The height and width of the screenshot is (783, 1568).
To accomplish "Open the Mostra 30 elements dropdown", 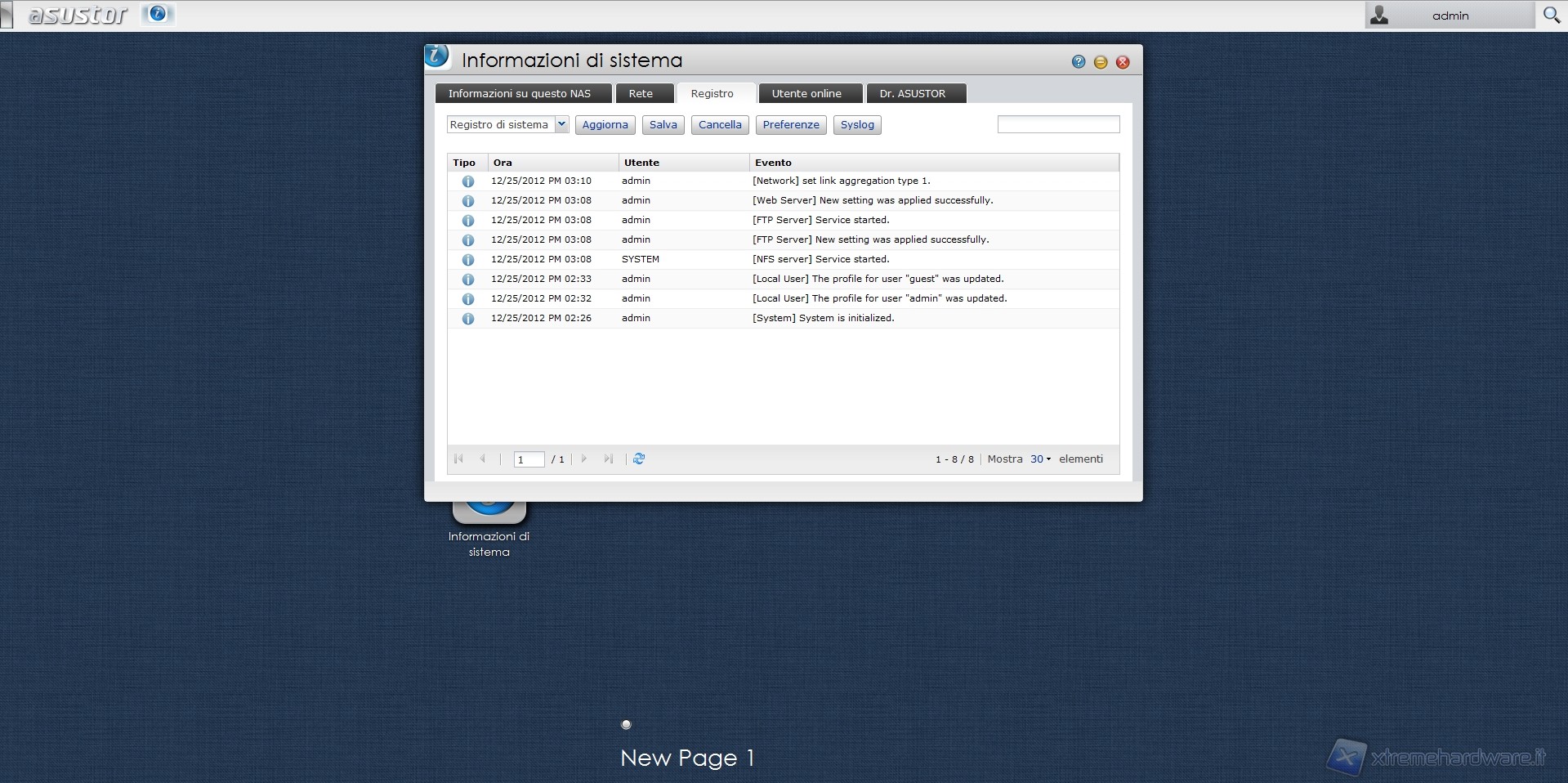I will pyautogui.click(x=1040, y=459).
